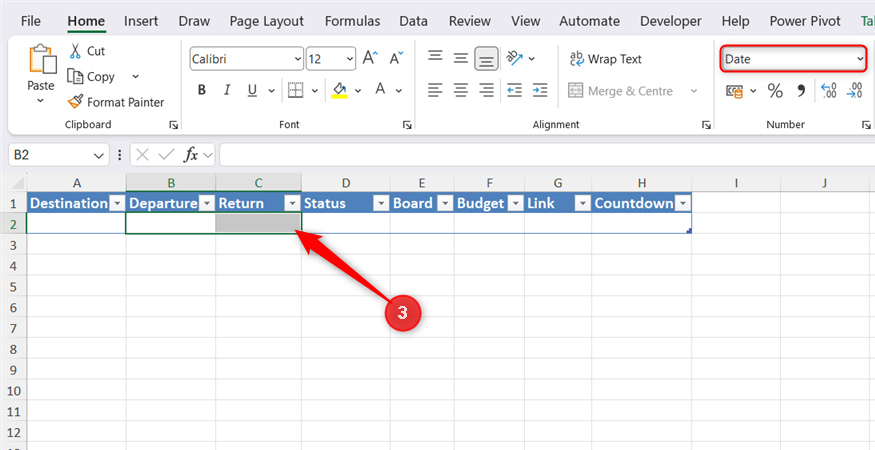The height and width of the screenshot is (450, 875).
Task: Apply comma style format
Action: (x=801, y=90)
